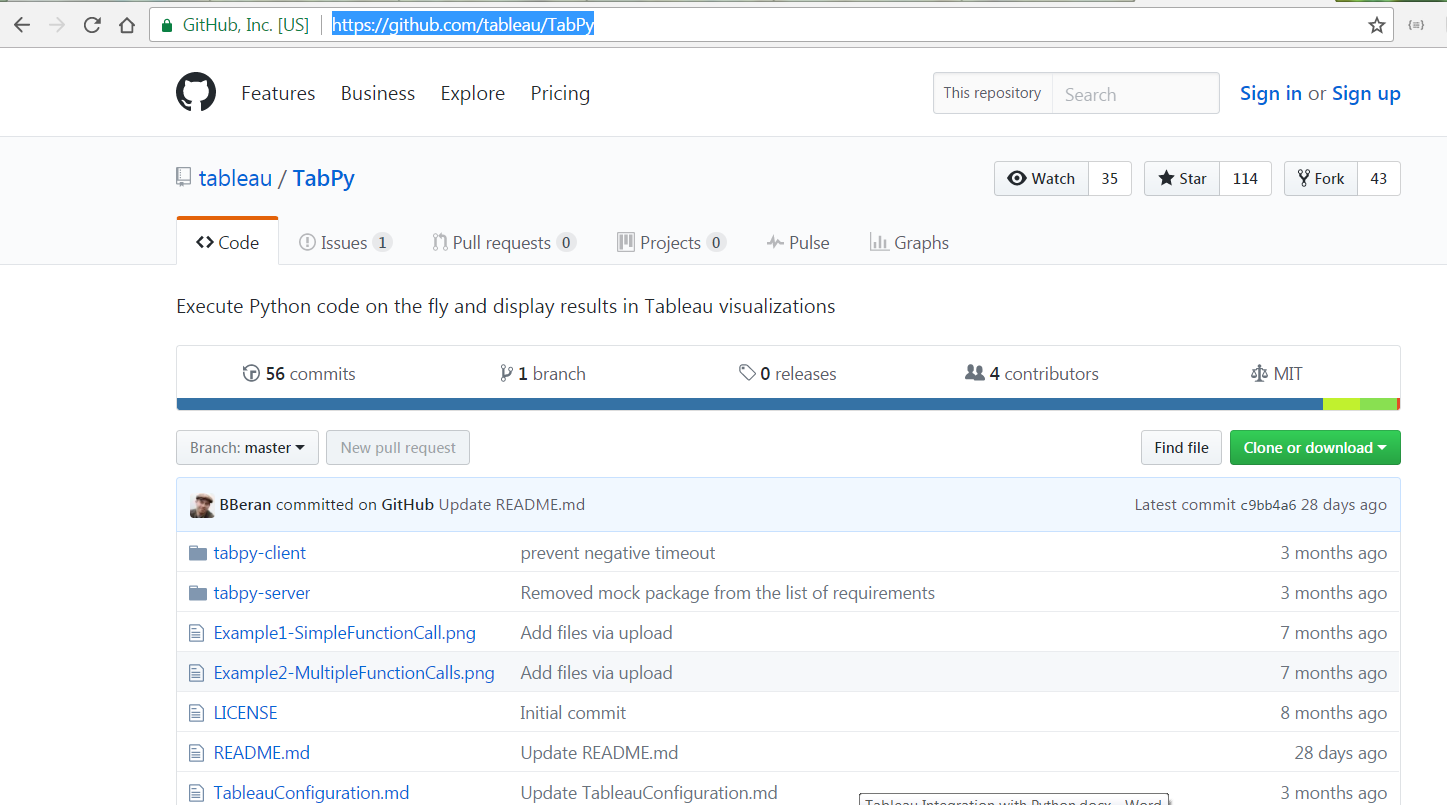Open the MIT license link
The image size is (1447, 805).
coord(1277,374)
